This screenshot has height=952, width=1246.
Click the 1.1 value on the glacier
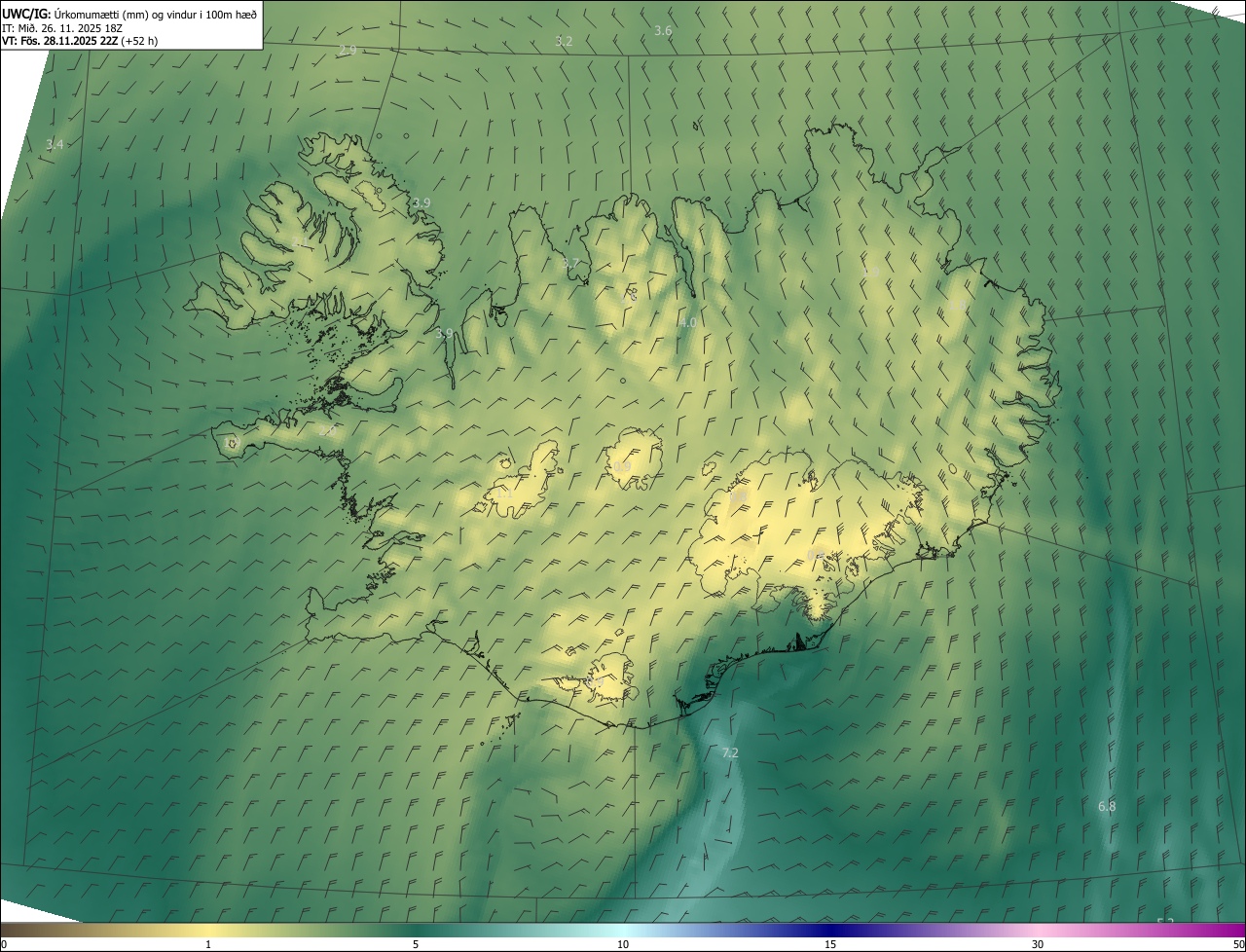503,494
